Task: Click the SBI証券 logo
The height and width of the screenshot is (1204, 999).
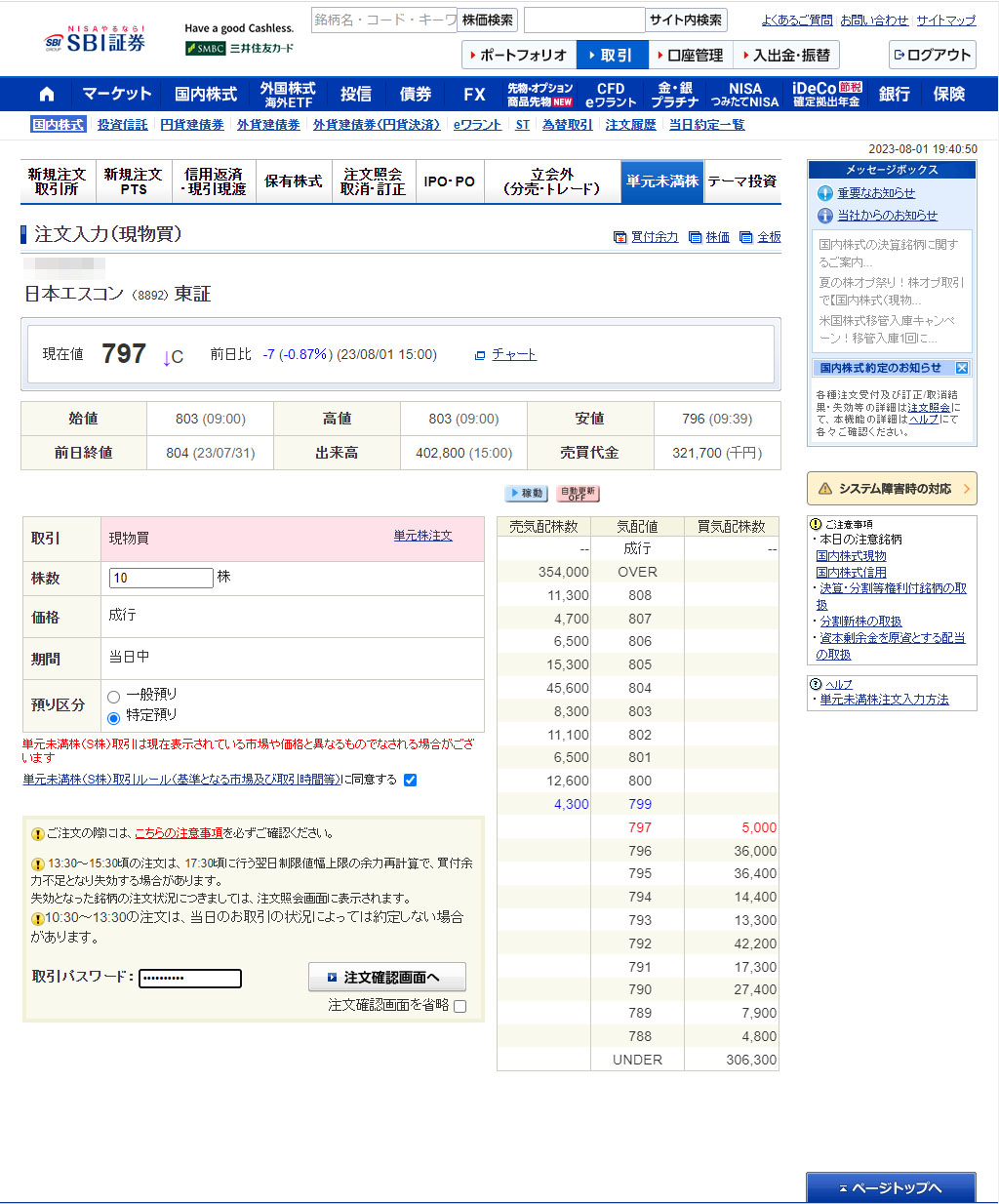Action: 96,41
